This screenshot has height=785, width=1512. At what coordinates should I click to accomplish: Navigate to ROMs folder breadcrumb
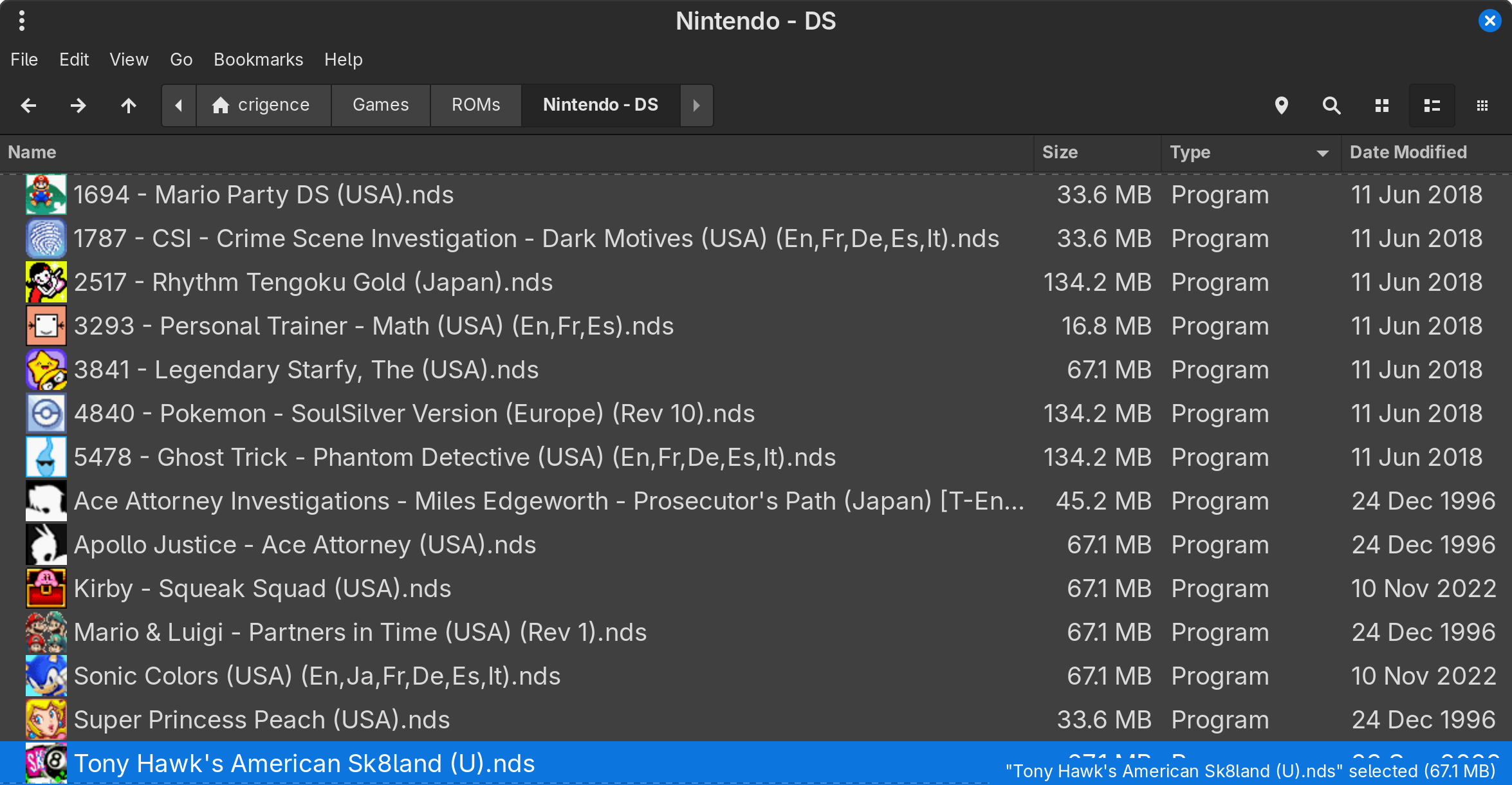[x=475, y=105]
